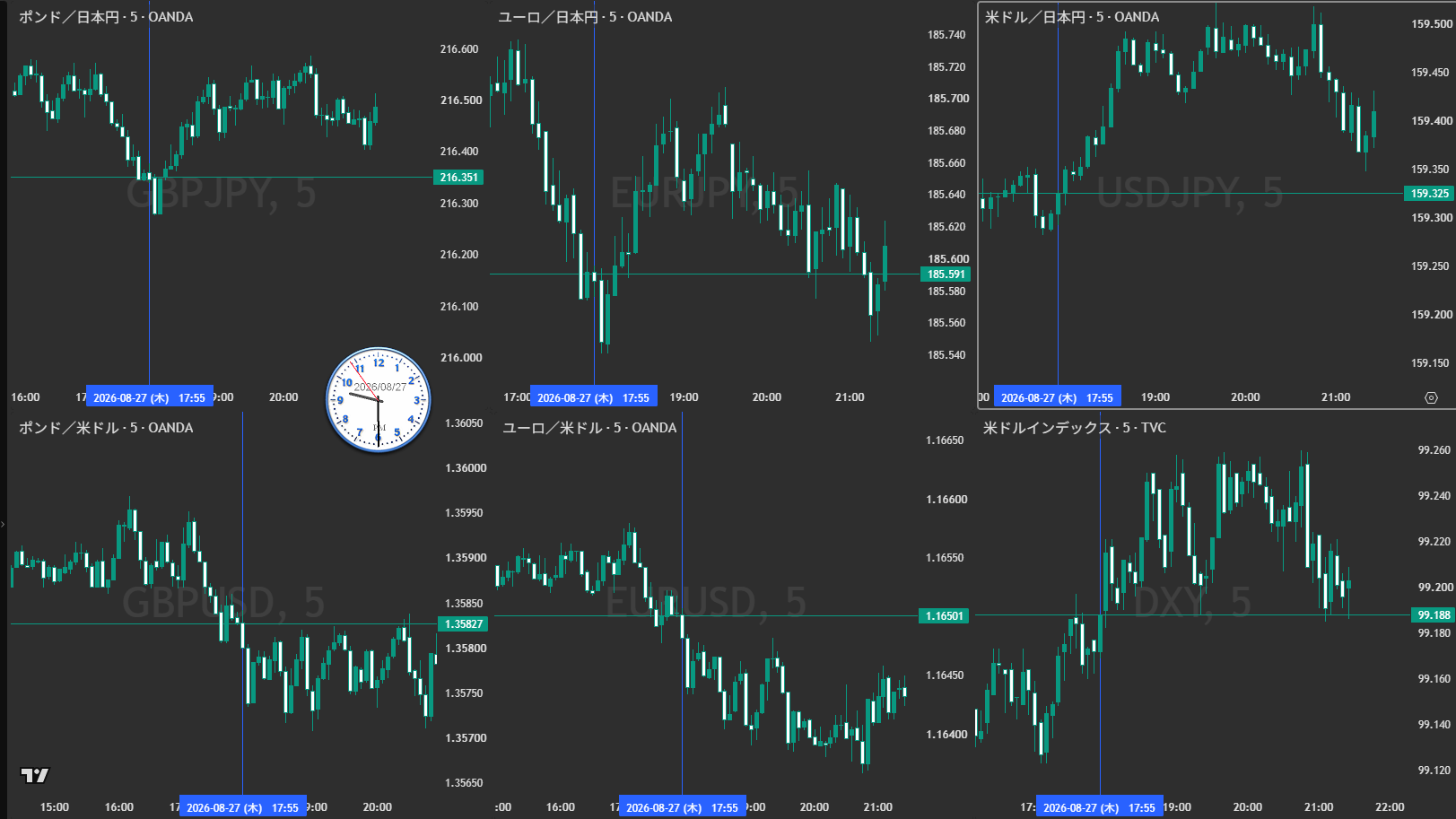Click 20:00 on the USDJPY time axis
1456x819 pixels.
(1245, 397)
